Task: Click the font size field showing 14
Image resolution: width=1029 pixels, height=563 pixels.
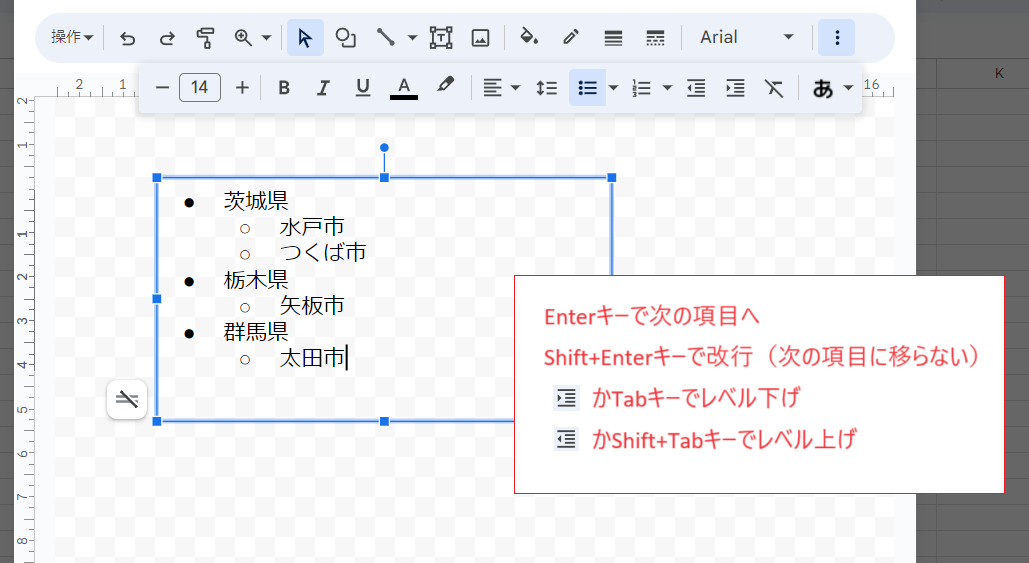Action: [200, 87]
